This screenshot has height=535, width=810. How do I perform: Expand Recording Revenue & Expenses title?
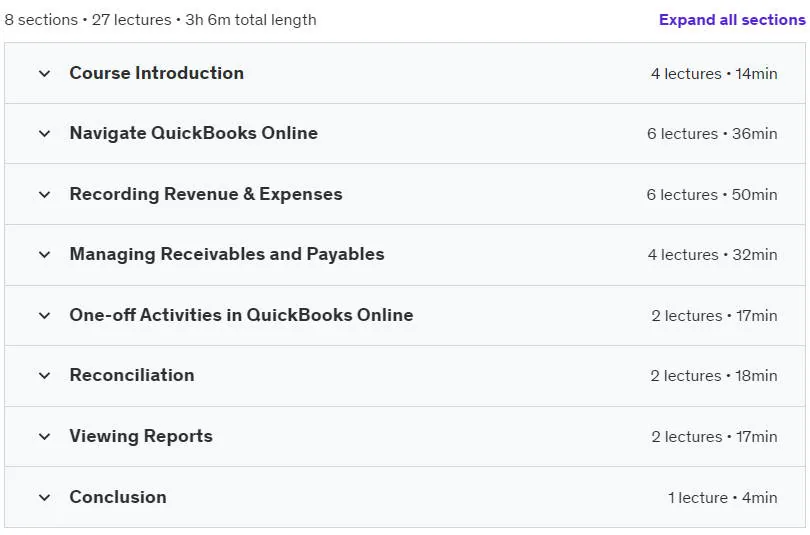click(x=206, y=194)
